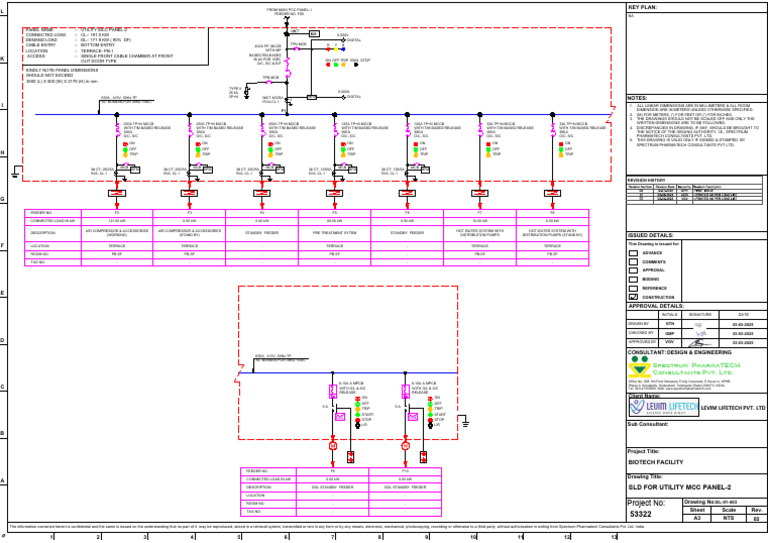
Task: Click the earth symbol right of the DOL panel
Action: click(x=465, y=421)
